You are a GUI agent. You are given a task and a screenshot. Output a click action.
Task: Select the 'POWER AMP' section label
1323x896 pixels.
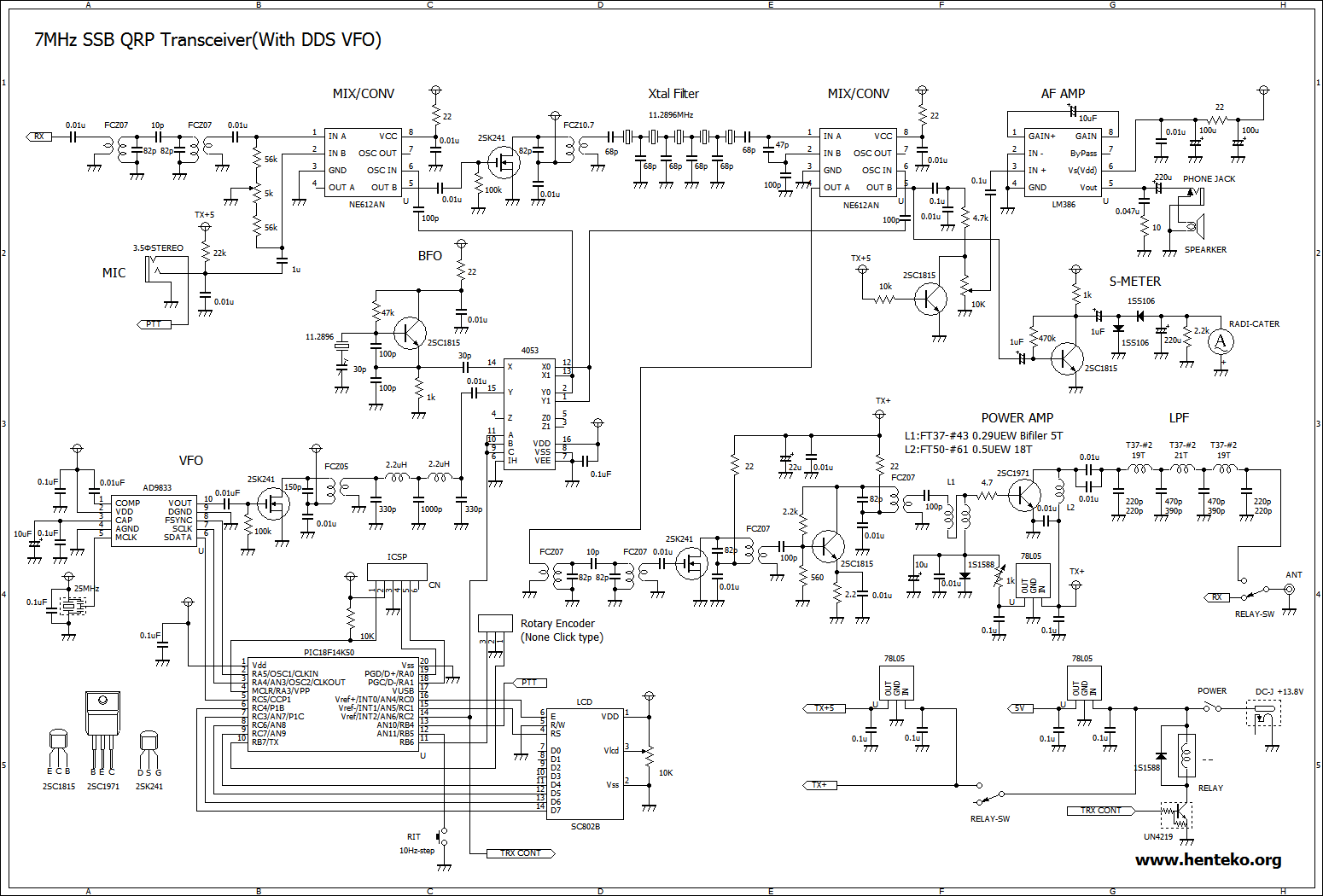[1017, 418]
